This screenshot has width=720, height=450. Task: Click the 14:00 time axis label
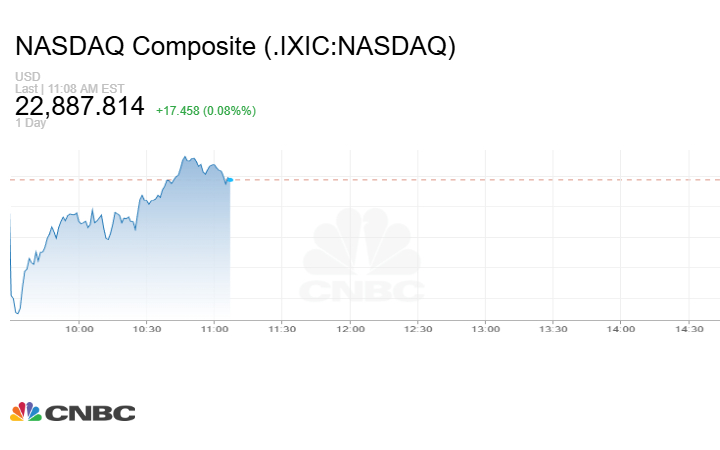coord(621,329)
